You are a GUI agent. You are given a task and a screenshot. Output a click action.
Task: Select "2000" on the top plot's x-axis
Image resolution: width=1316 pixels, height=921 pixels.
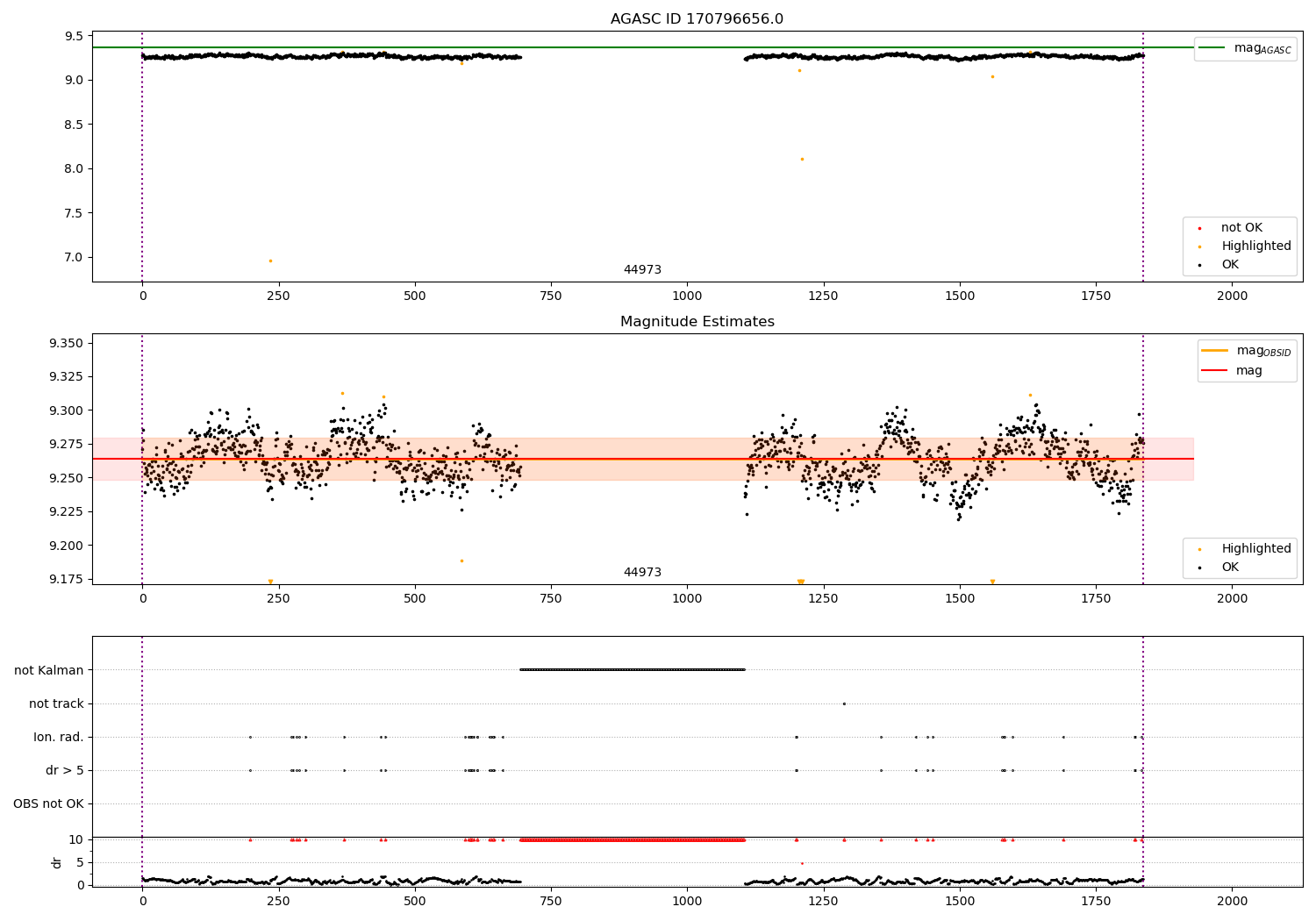[x=1232, y=297]
